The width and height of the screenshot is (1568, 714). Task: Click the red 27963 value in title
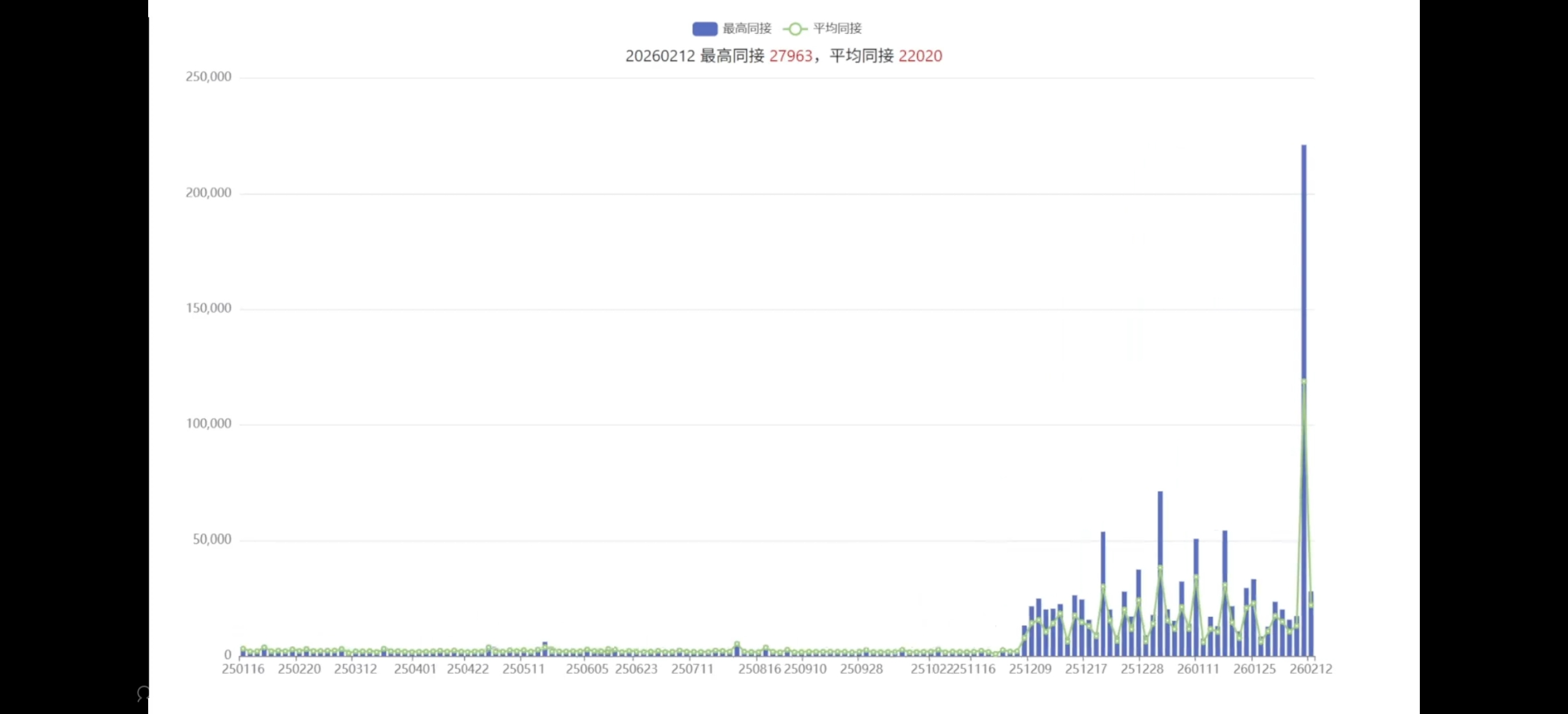coord(790,56)
